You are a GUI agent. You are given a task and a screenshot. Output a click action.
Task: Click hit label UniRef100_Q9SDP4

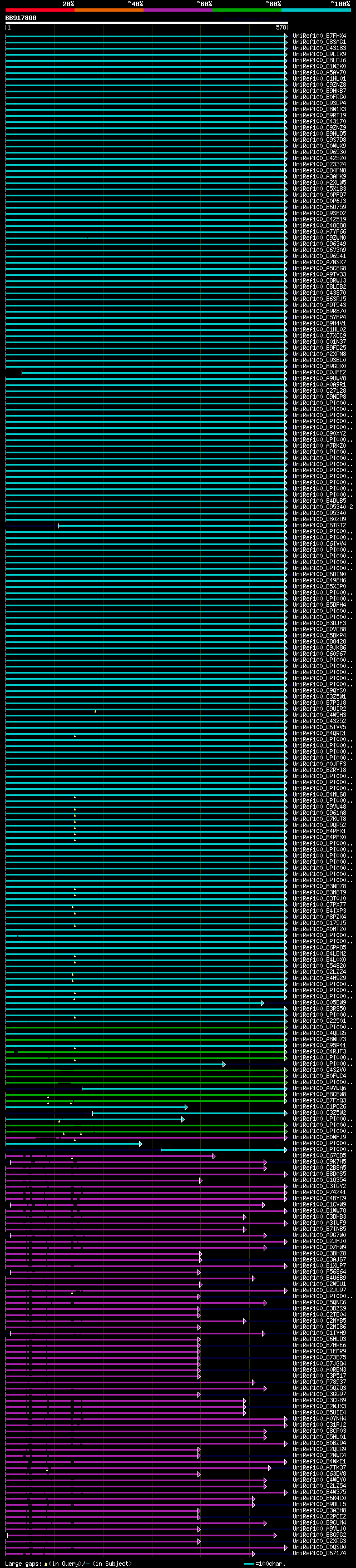pos(319,103)
